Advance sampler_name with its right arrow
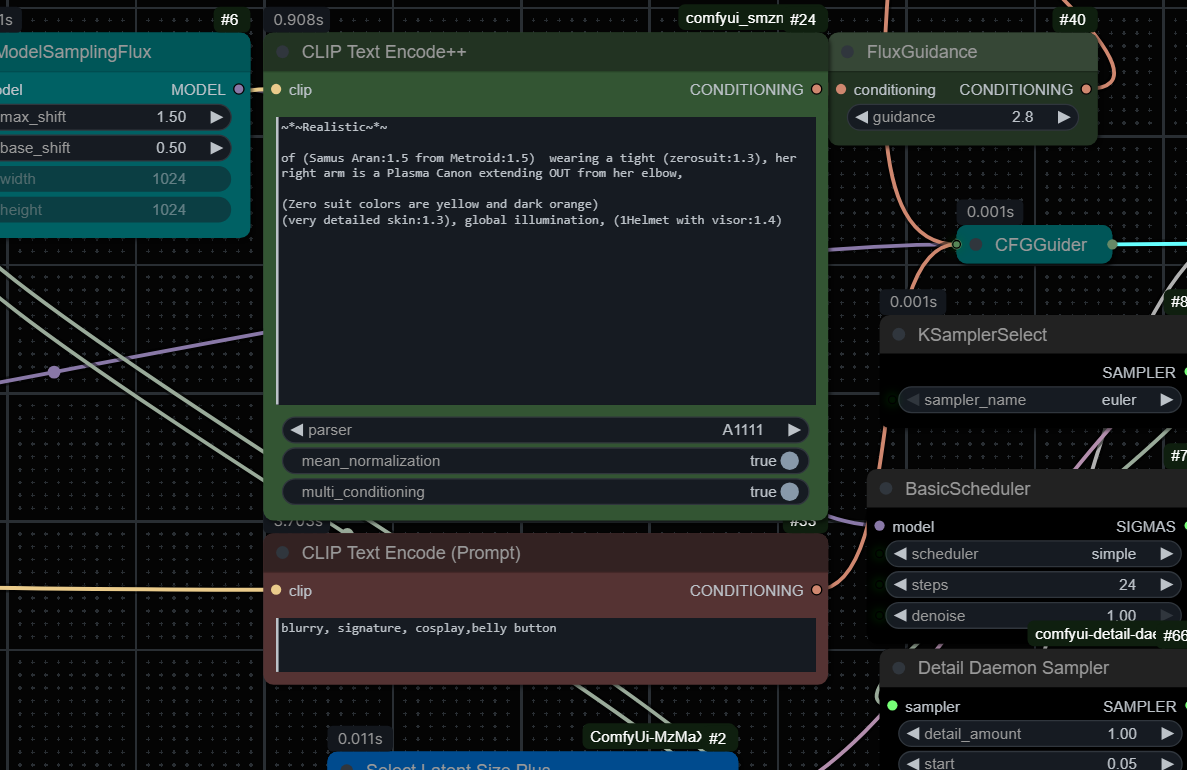The image size is (1187, 770). coord(1166,400)
